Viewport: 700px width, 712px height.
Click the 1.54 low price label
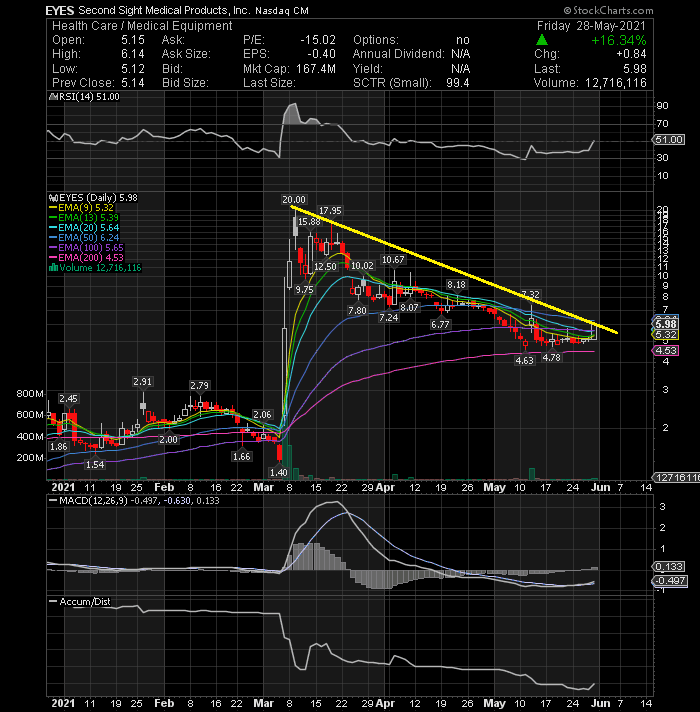pyautogui.click(x=95, y=465)
